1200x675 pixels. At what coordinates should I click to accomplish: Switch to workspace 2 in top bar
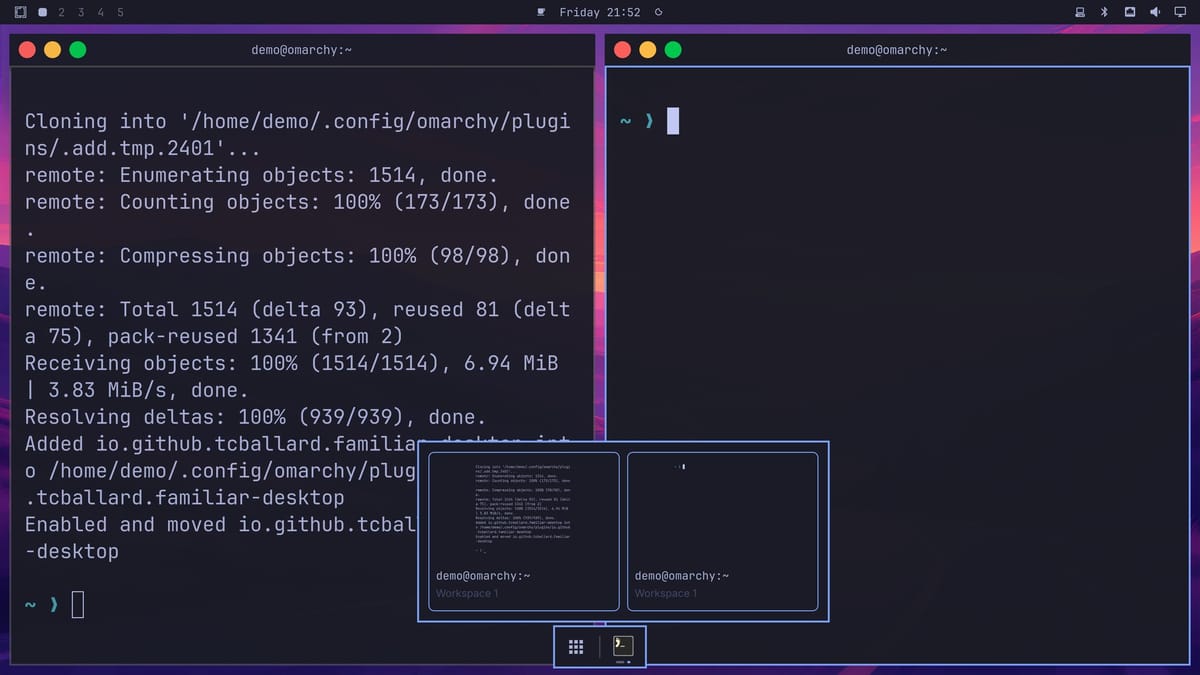tap(62, 12)
